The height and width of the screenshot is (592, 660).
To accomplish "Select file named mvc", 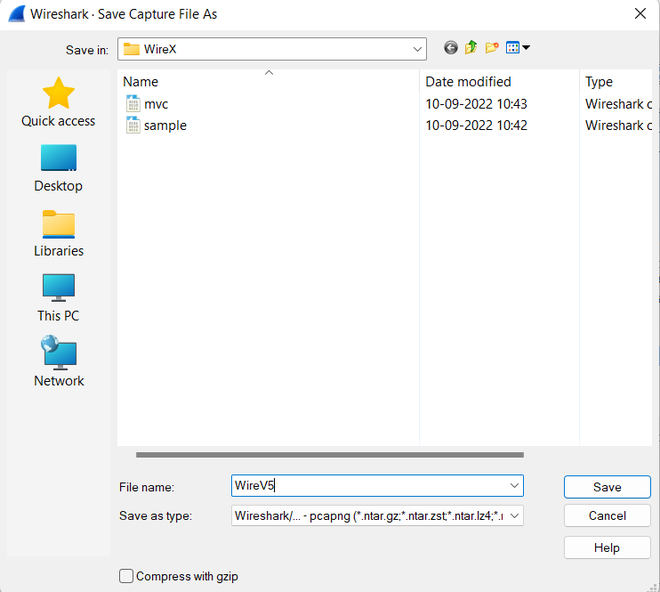I will [x=156, y=104].
